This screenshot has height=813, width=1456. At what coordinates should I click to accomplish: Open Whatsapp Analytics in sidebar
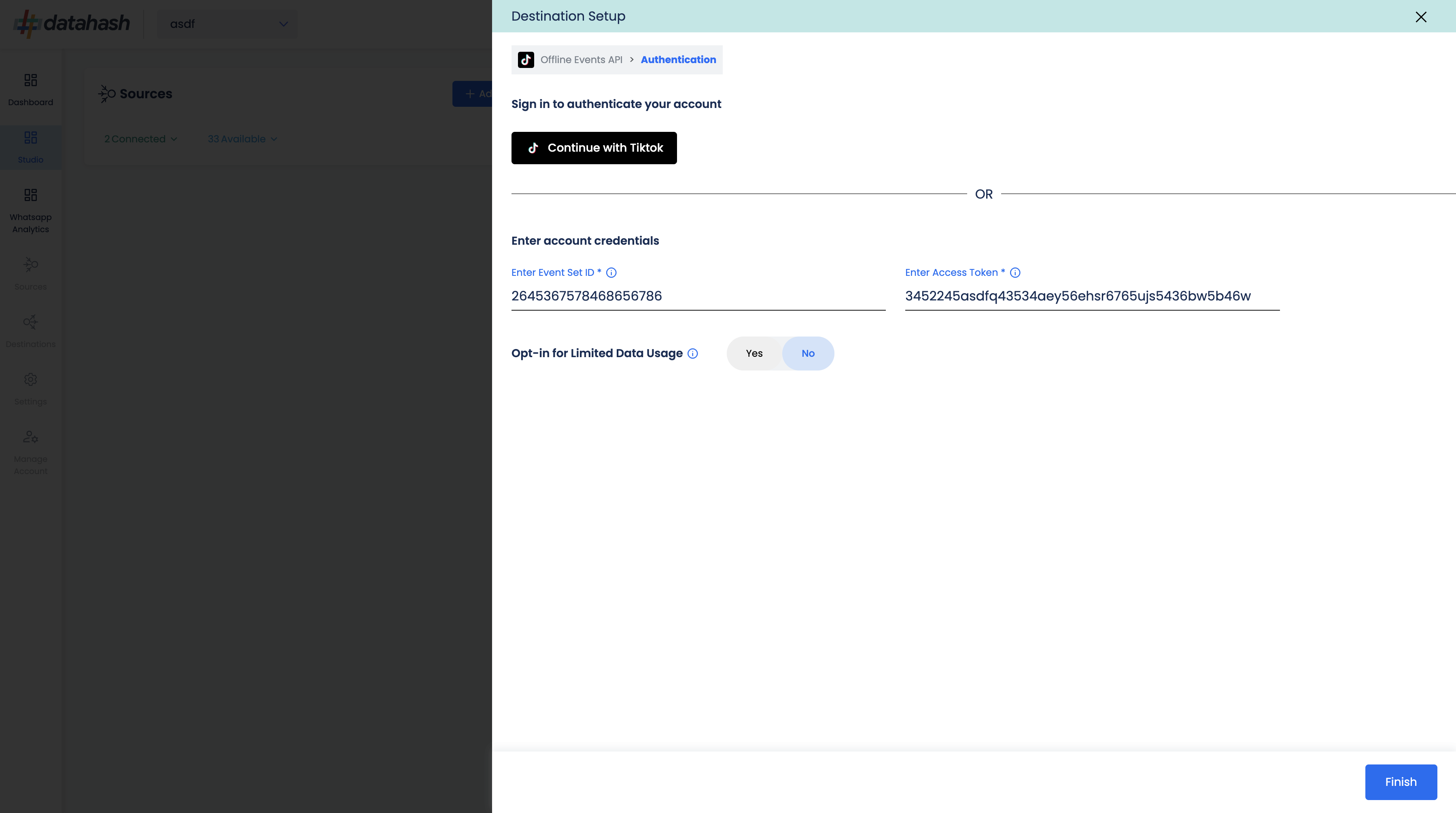pos(30,195)
